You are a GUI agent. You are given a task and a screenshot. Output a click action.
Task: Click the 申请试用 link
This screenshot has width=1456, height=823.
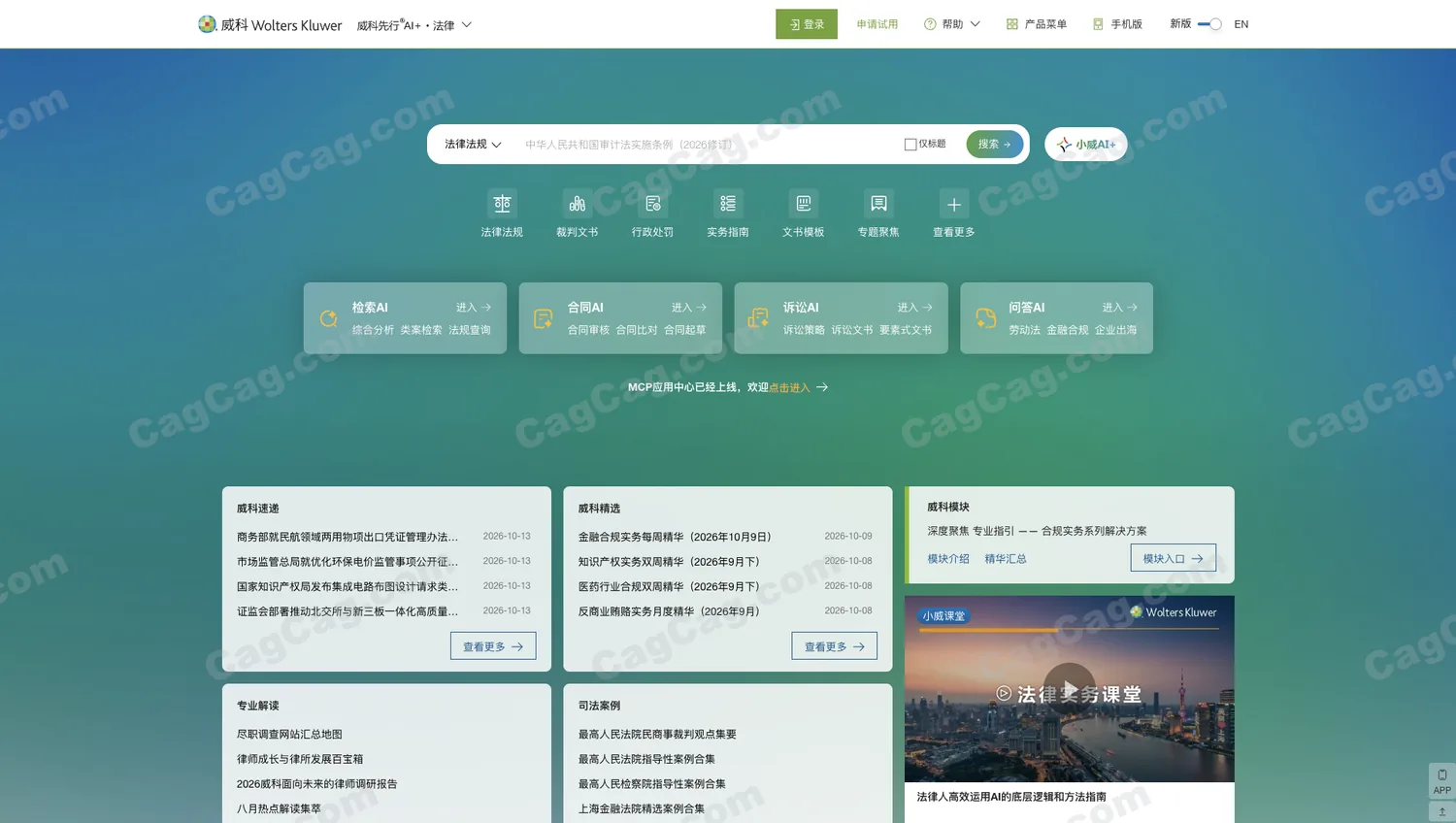click(877, 24)
